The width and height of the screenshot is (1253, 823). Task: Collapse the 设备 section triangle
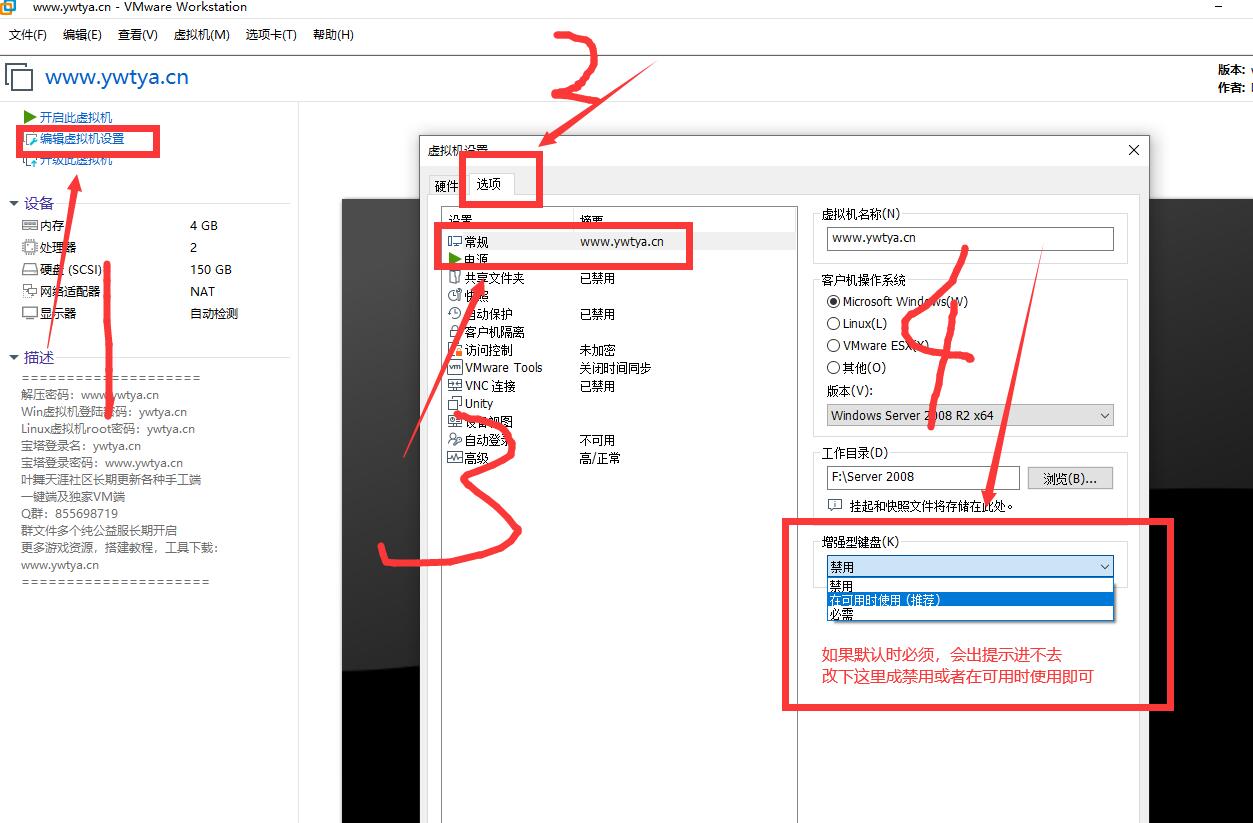(14, 203)
